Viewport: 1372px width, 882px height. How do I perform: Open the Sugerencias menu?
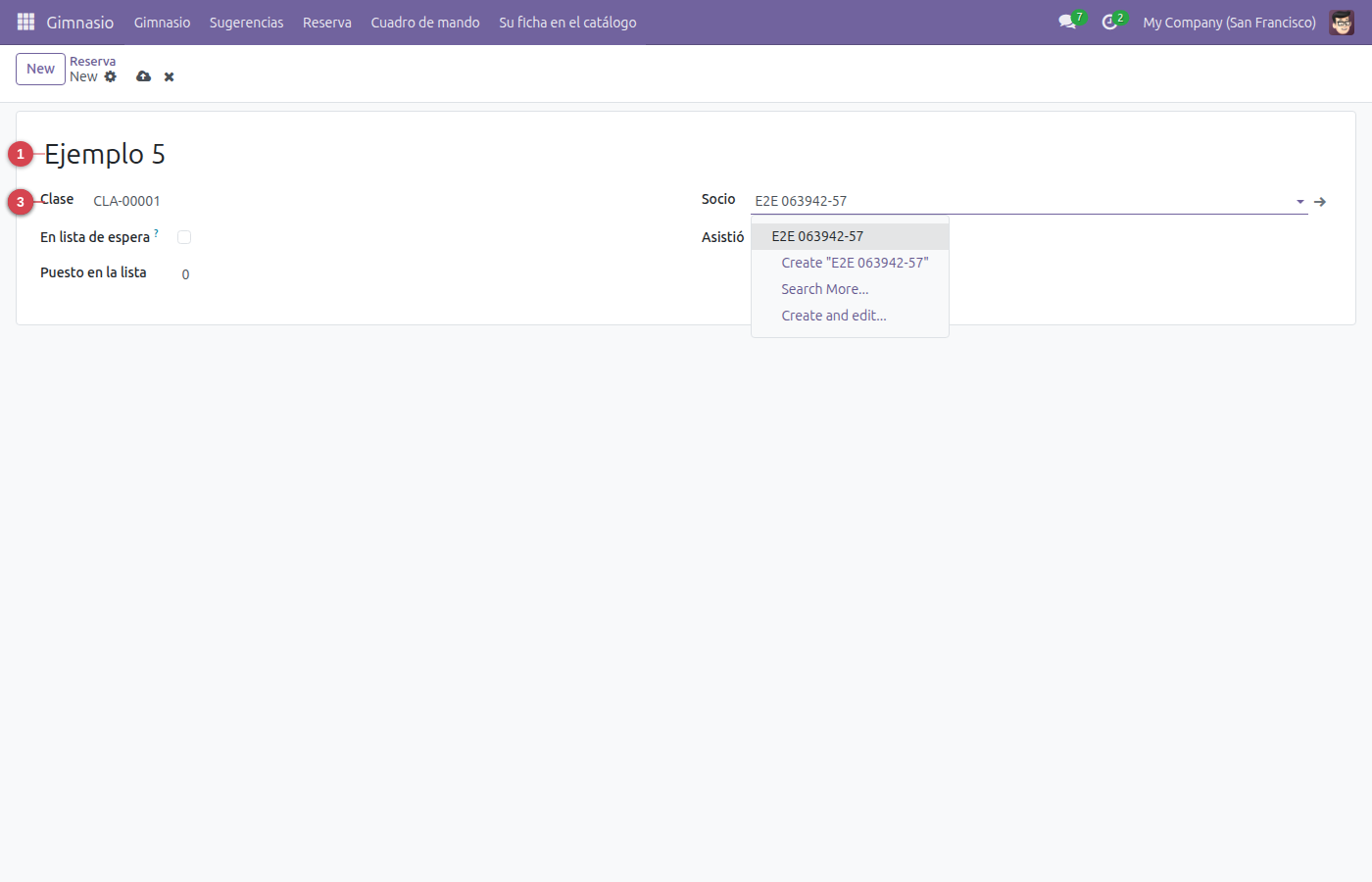pyautogui.click(x=246, y=22)
